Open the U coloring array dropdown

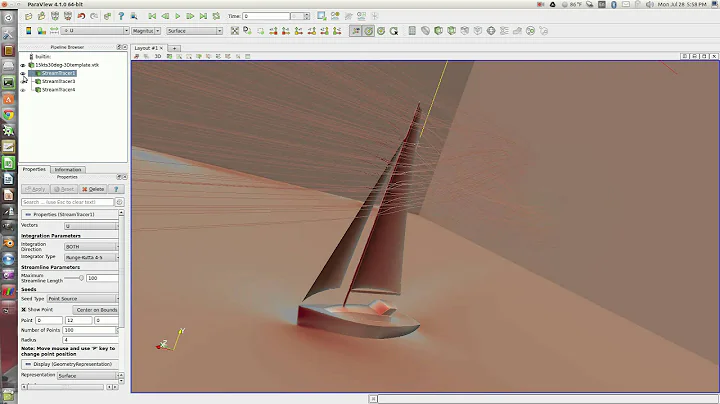95,31
